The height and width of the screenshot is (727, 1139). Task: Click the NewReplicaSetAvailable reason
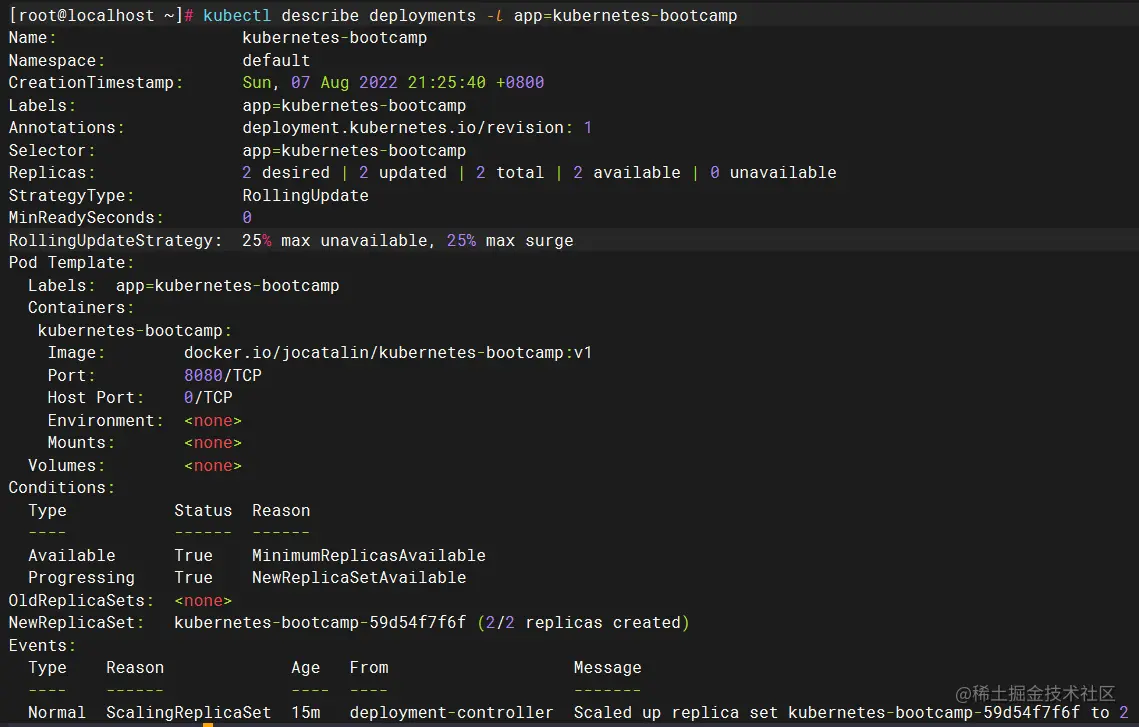(359, 578)
